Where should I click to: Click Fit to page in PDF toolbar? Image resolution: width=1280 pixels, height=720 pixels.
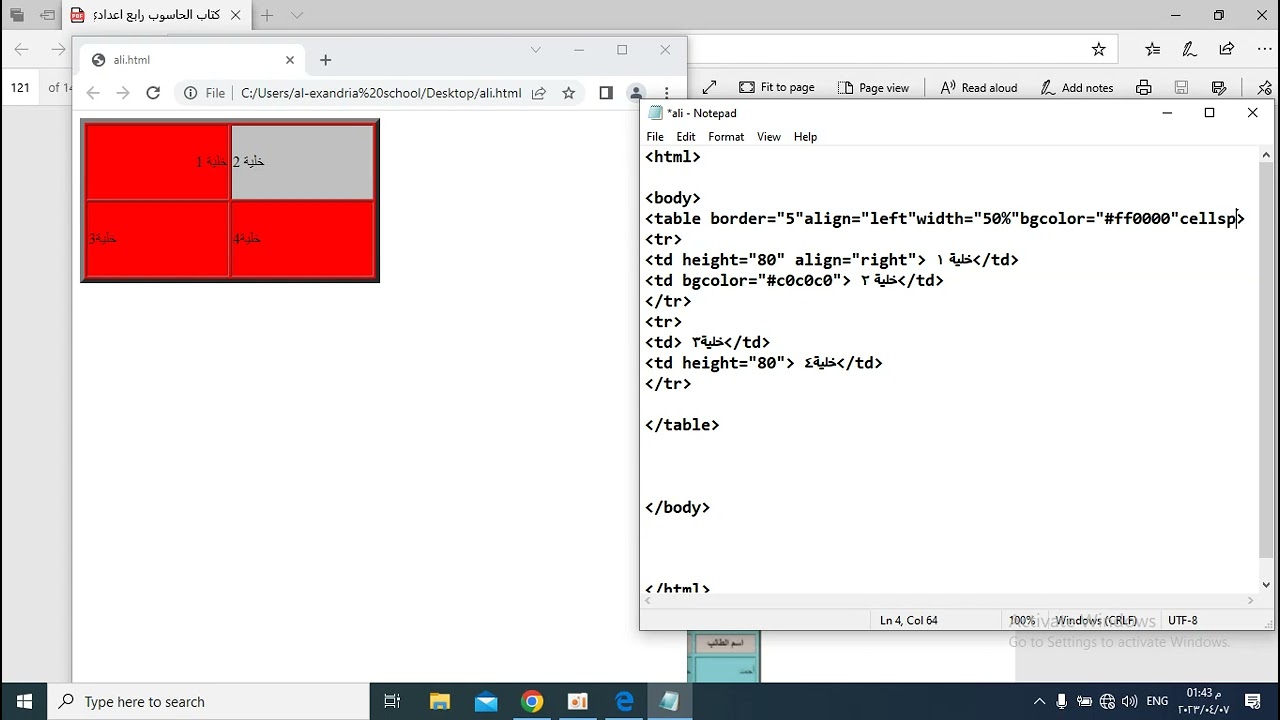point(777,88)
